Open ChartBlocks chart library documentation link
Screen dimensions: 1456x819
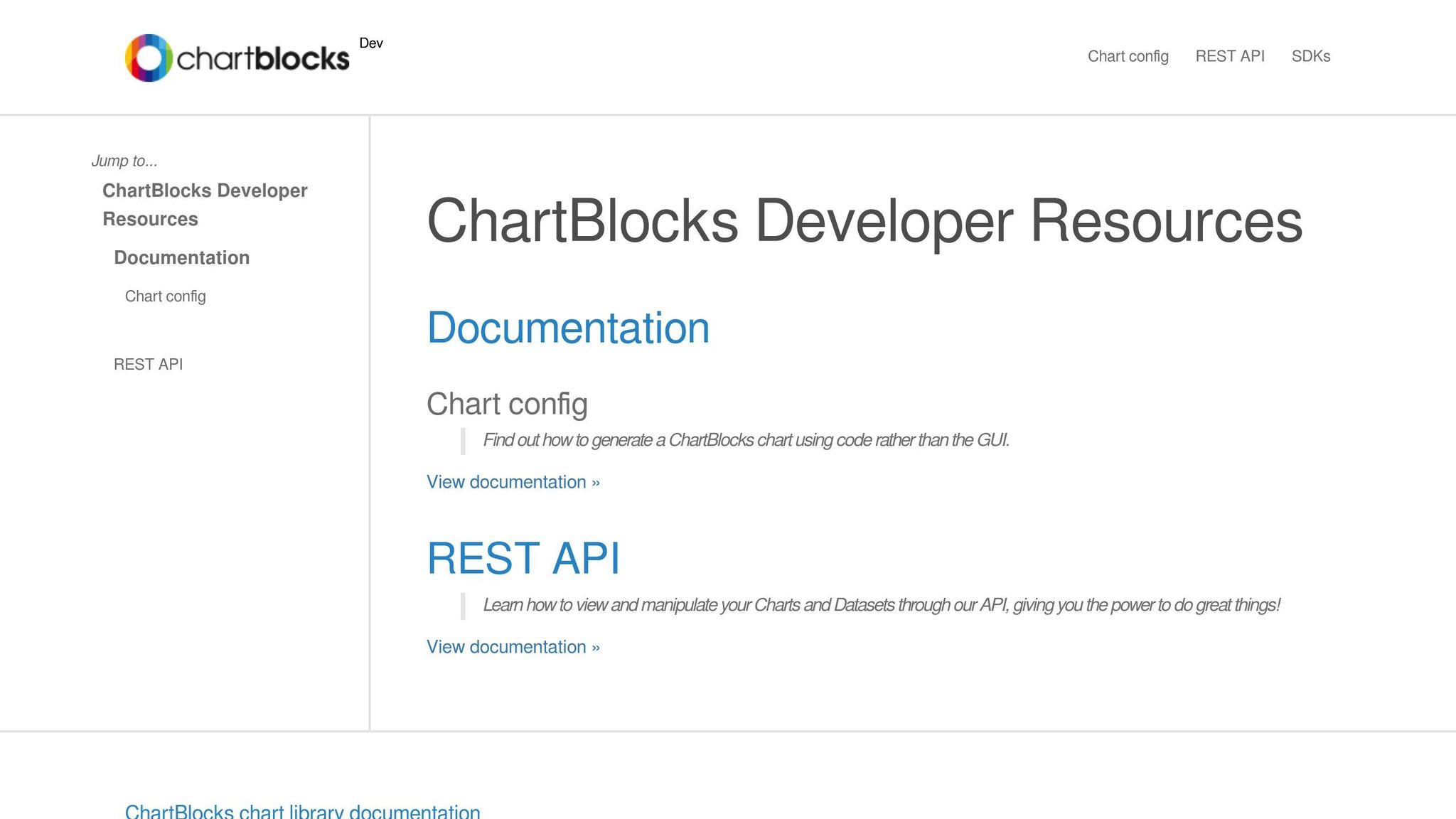point(302,810)
